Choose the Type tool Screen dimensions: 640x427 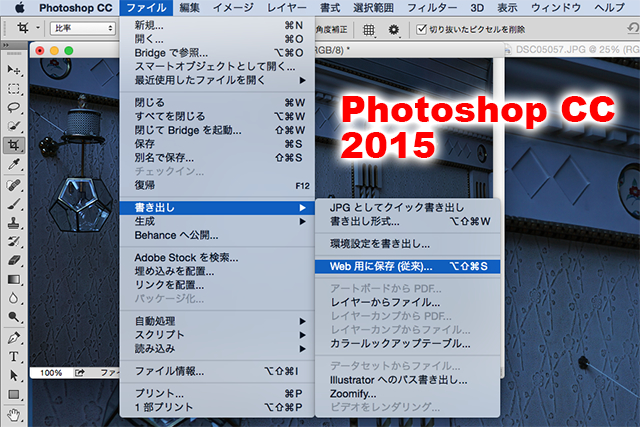(x=15, y=355)
